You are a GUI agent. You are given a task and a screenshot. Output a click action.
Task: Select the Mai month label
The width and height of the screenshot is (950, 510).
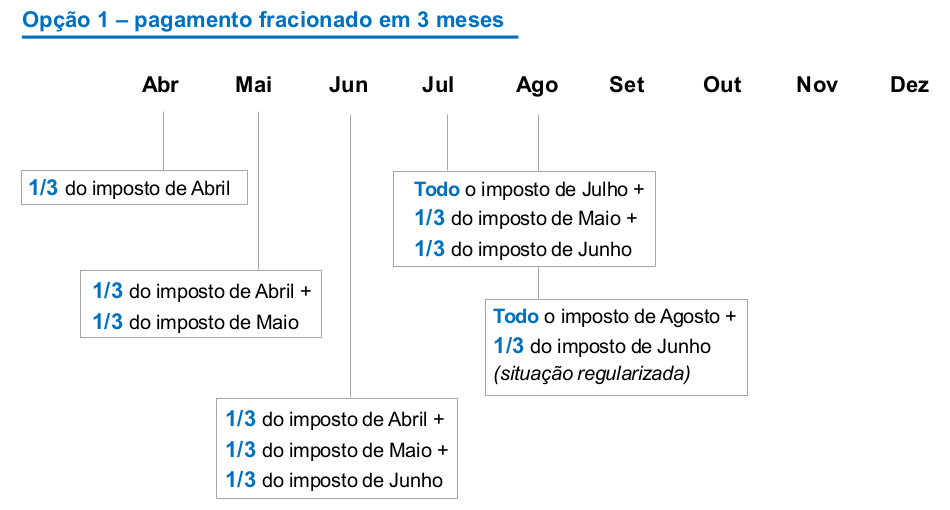point(253,85)
